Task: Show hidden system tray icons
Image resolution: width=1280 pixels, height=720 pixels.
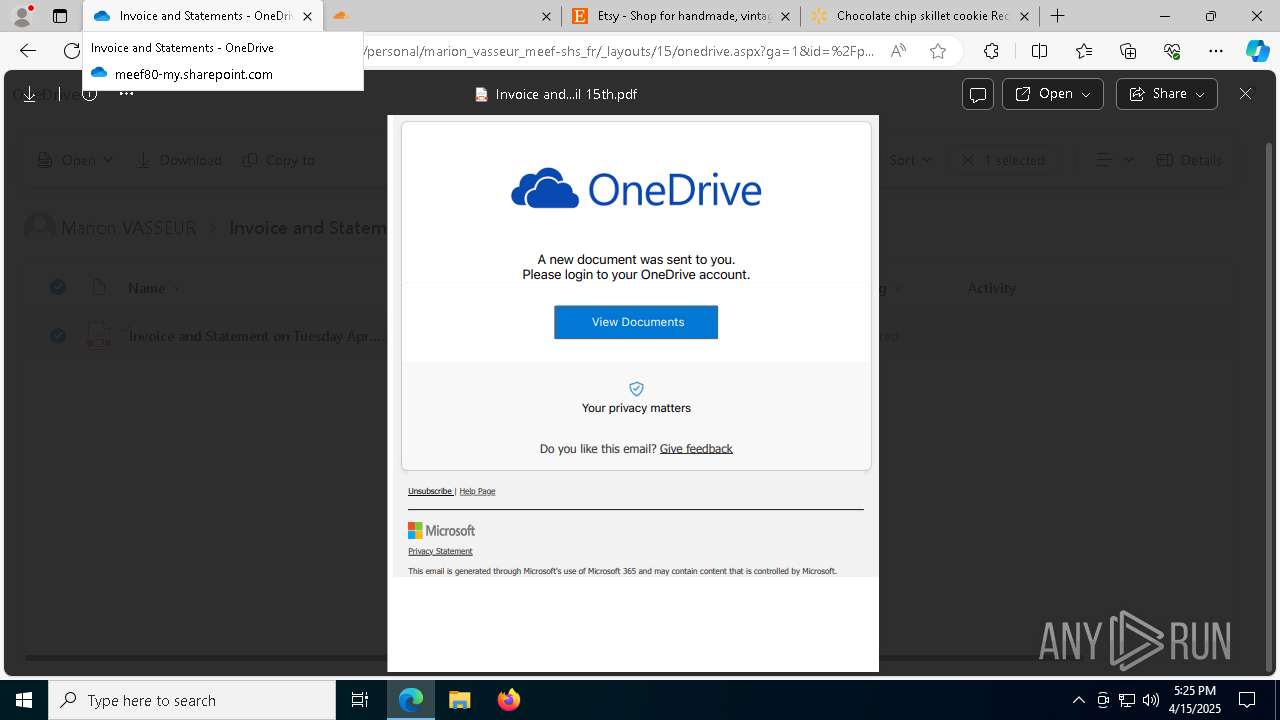Action: click(x=1078, y=700)
